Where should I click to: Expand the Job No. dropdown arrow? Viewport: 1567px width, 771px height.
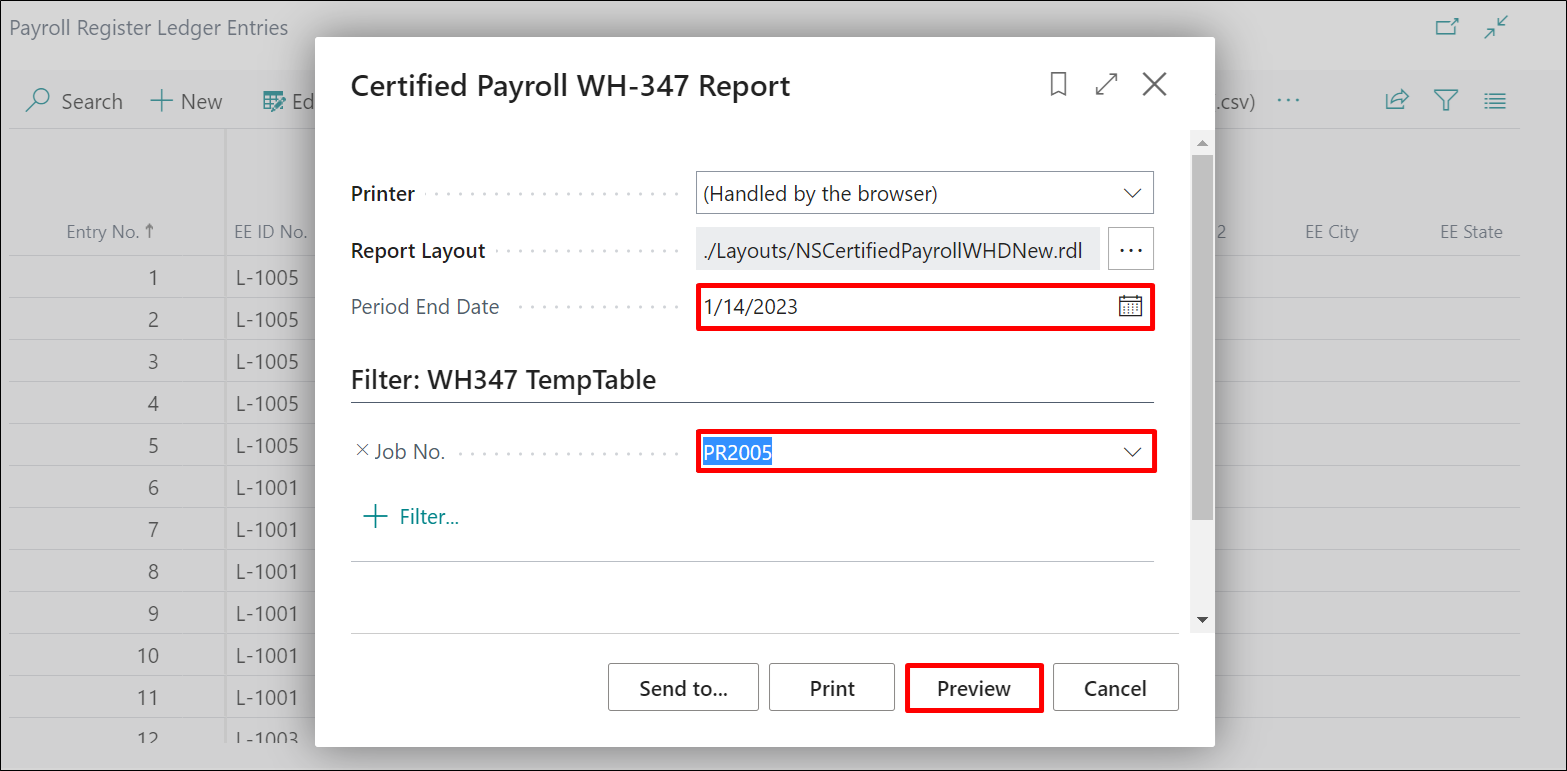(1132, 452)
